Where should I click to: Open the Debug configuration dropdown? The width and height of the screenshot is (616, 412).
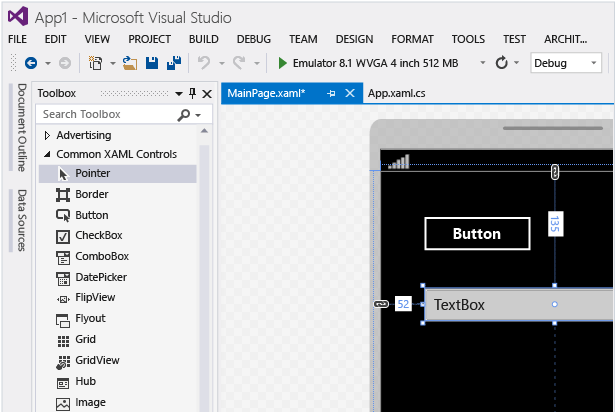pos(594,63)
